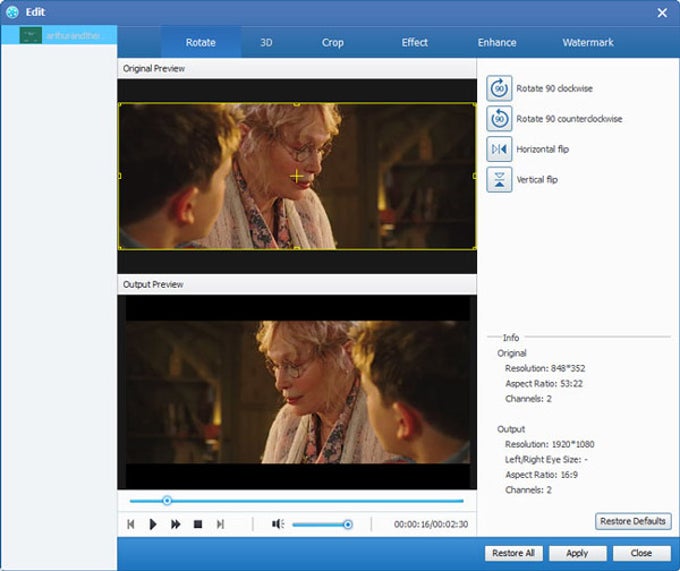This screenshot has width=680, height=571.
Task: Select the Enhance tab
Action: coord(497,42)
